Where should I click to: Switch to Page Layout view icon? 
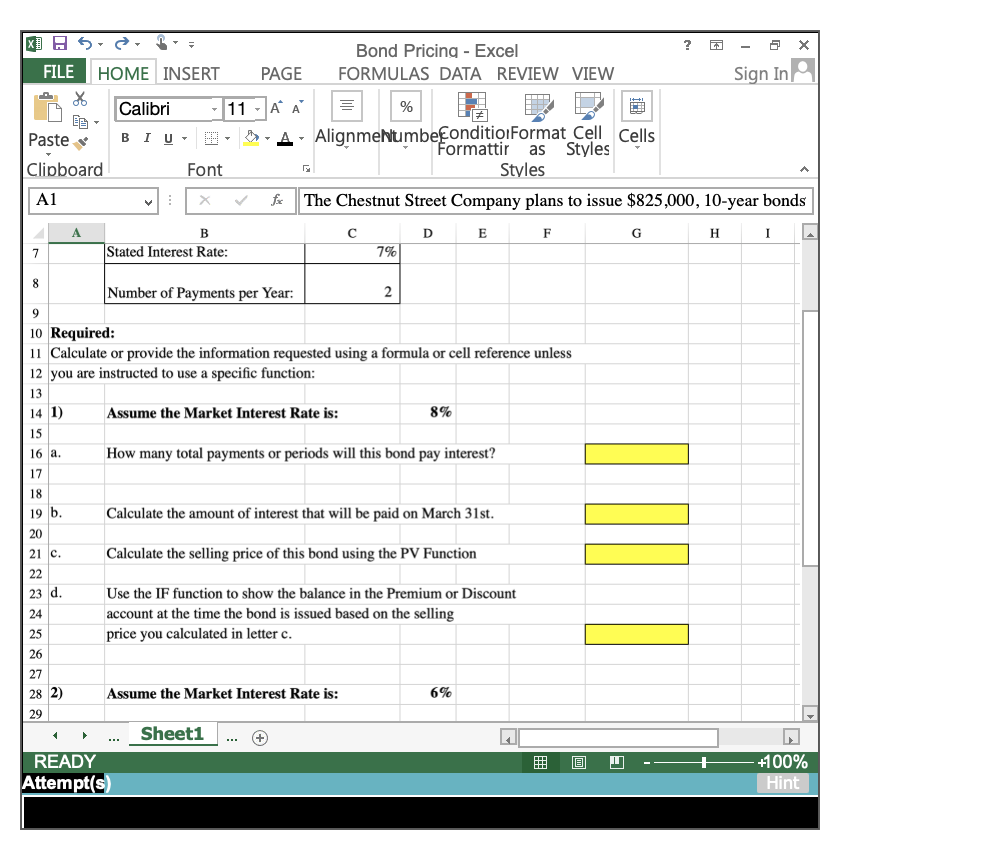tap(578, 762)
